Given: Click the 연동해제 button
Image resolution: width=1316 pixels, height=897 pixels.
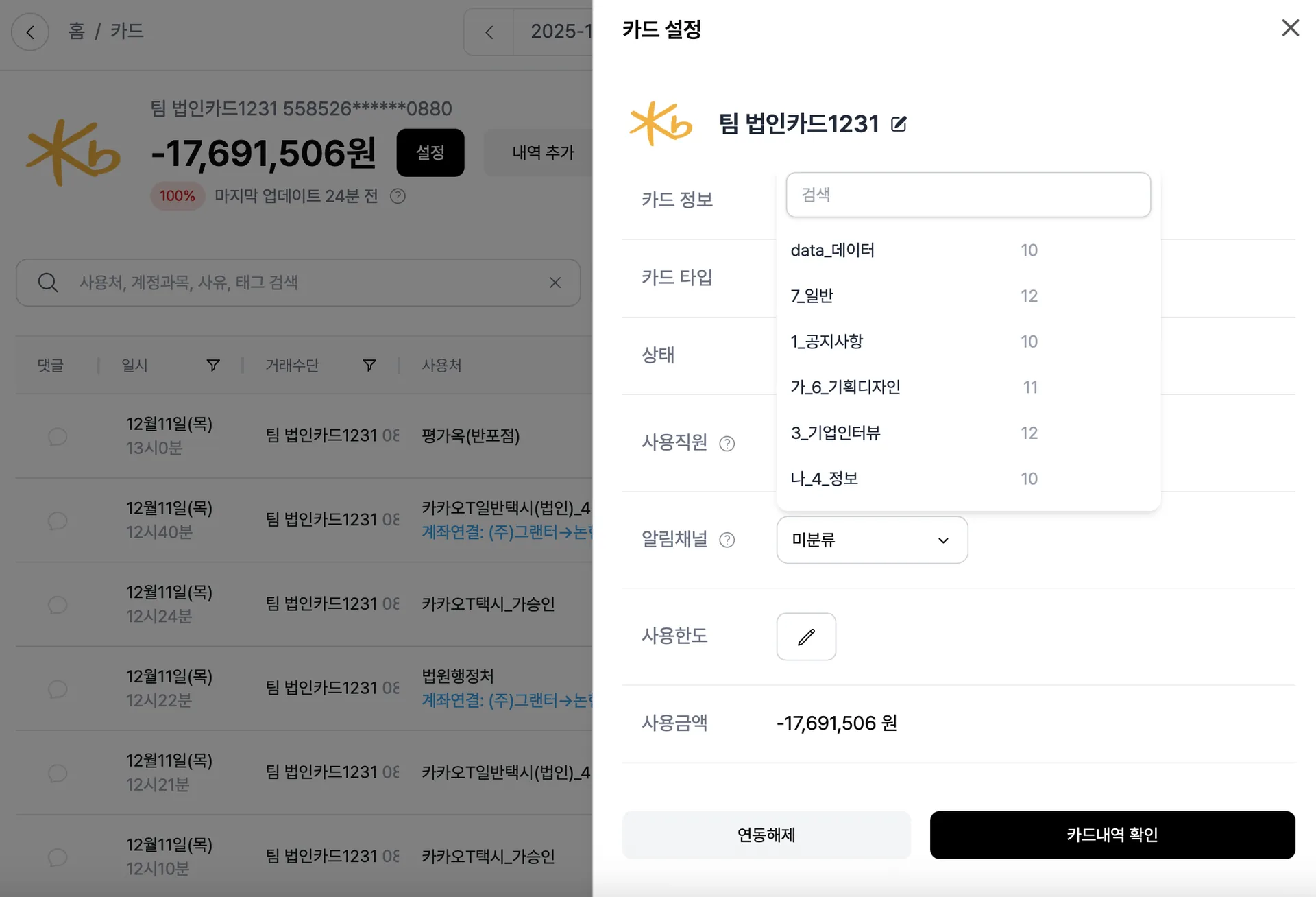Looking at the screenshot, I should click(766, 835).
